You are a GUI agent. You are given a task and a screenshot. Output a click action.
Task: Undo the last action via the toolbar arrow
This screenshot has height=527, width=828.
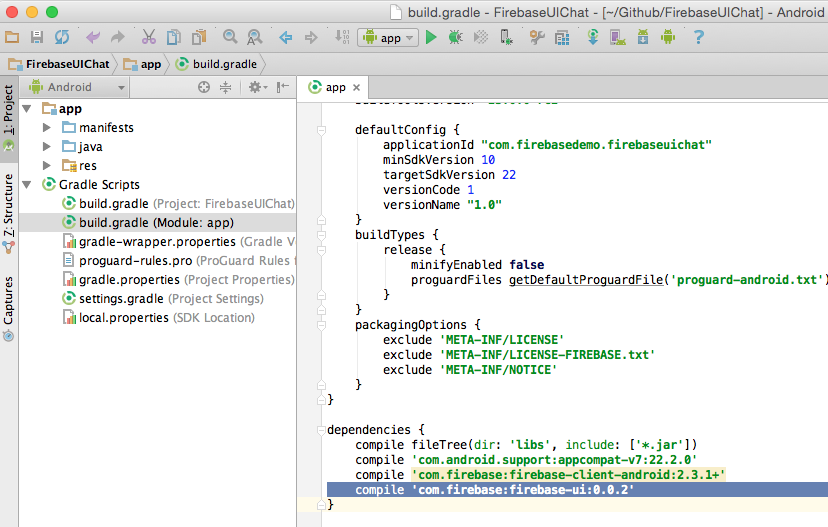pos(93,37)
